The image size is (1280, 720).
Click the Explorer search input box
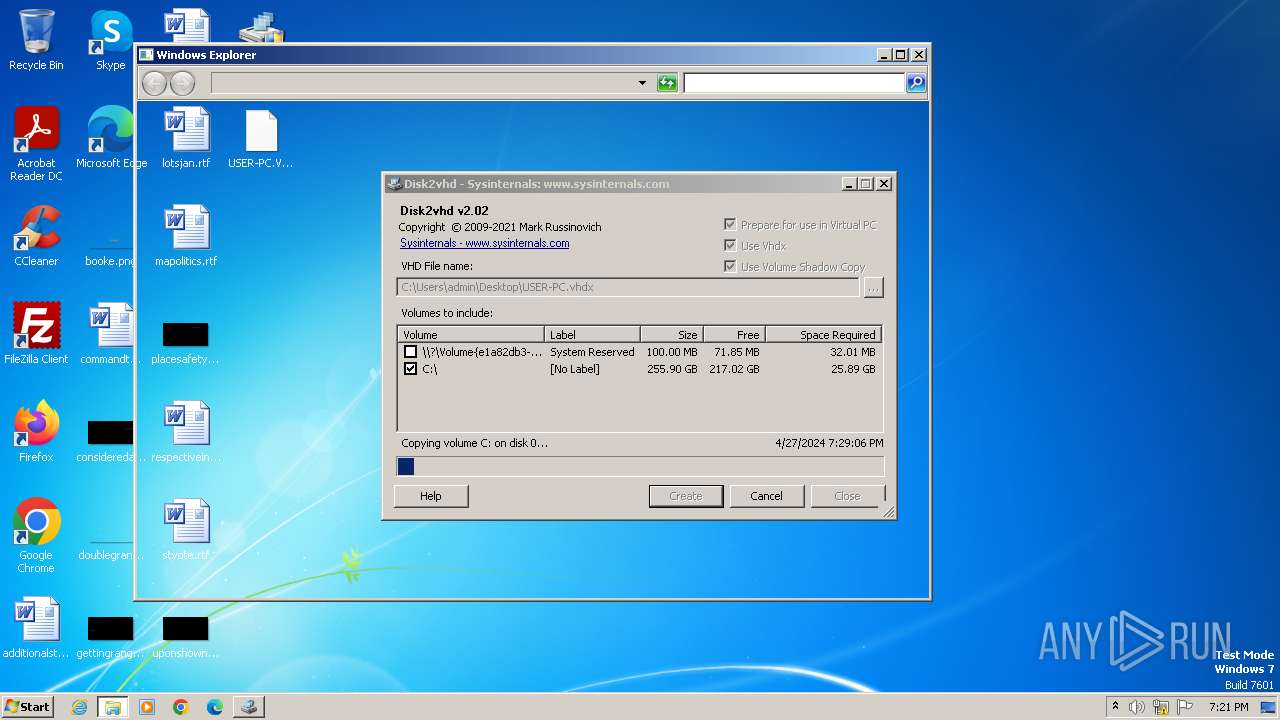[x=794, y=83]
